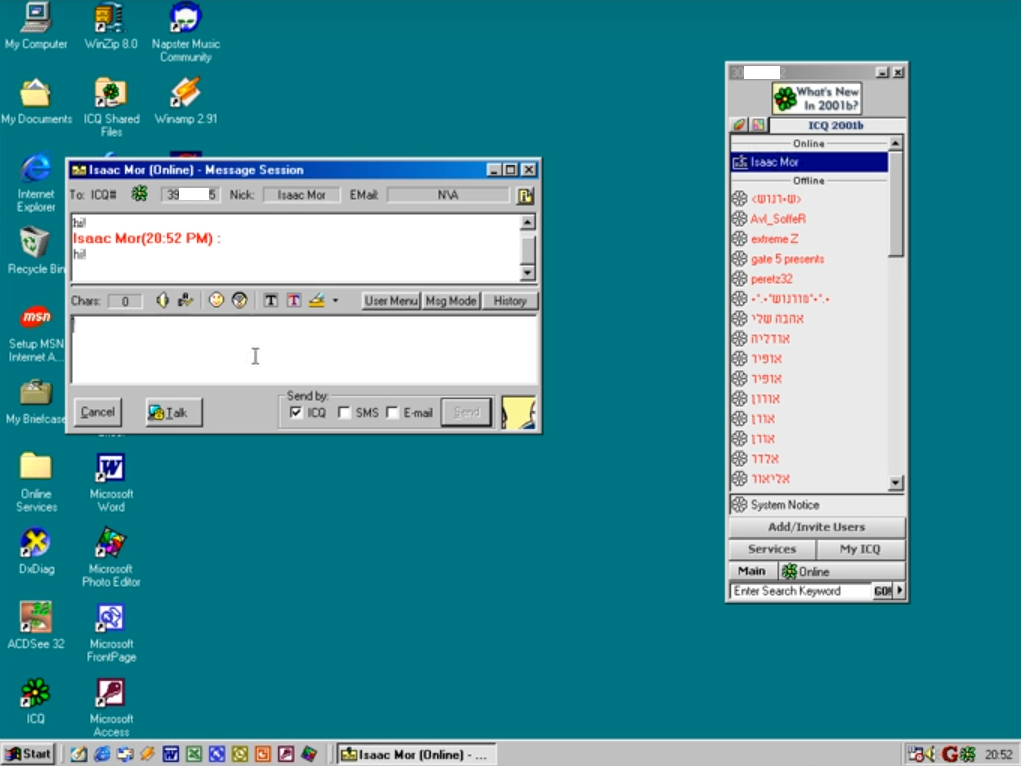The width and height of the screenshot is (1021, 766).
Task: Click the sound icon in message toolbar
Action: tap(162, 300)
